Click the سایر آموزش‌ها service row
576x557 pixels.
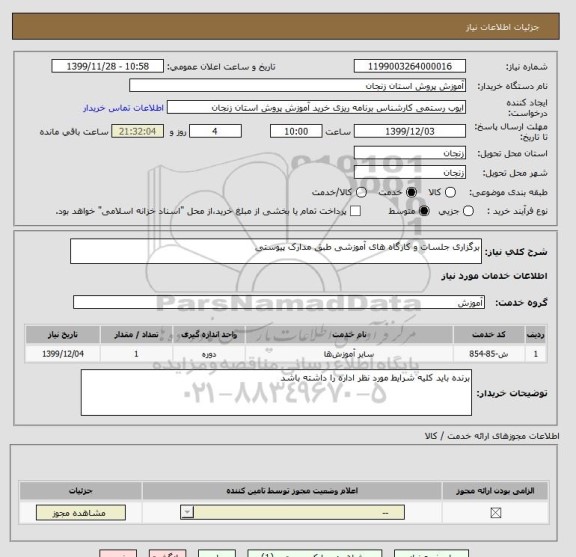(x=286, y=354)
